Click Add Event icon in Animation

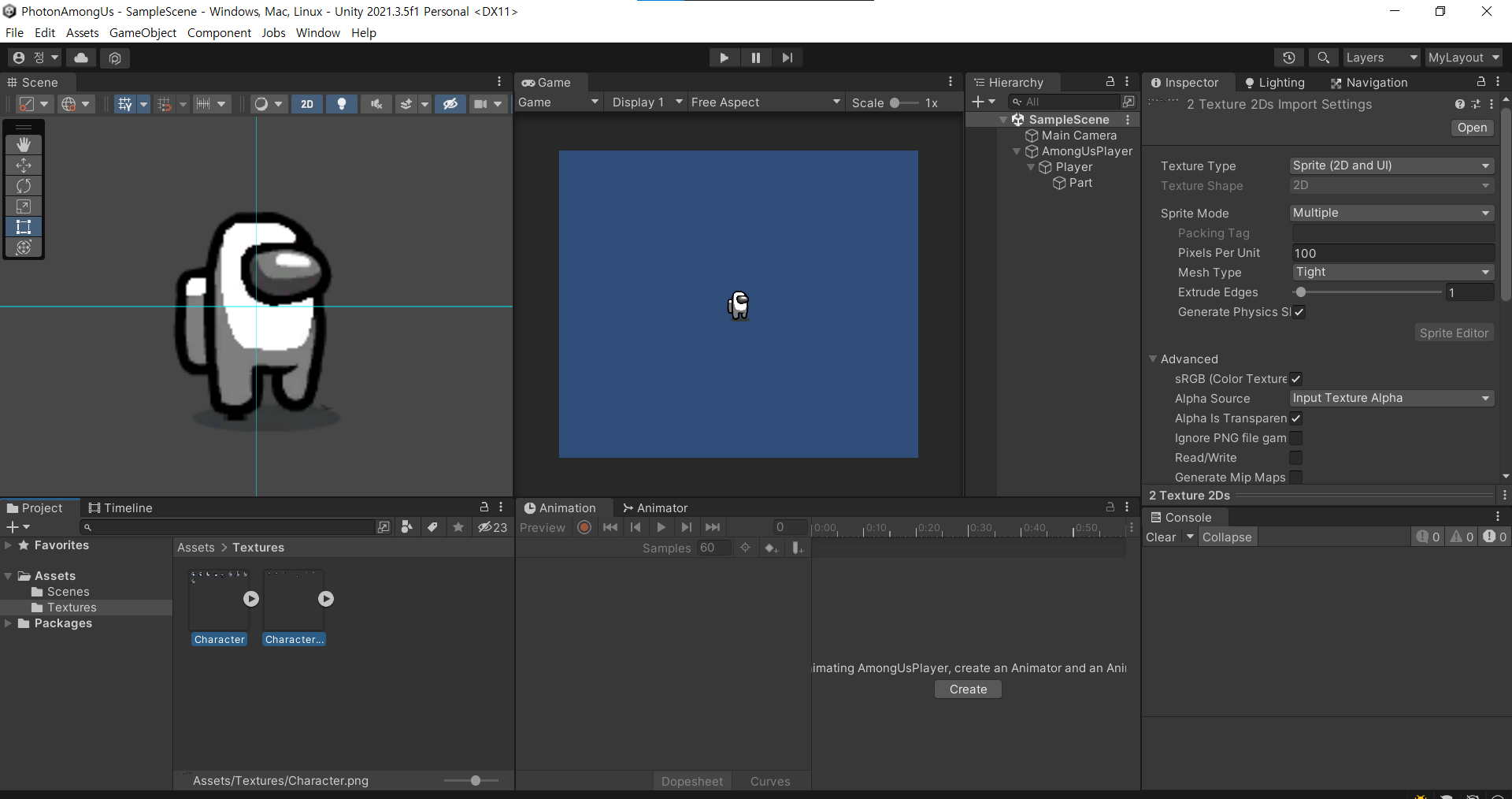click(797, 548)
